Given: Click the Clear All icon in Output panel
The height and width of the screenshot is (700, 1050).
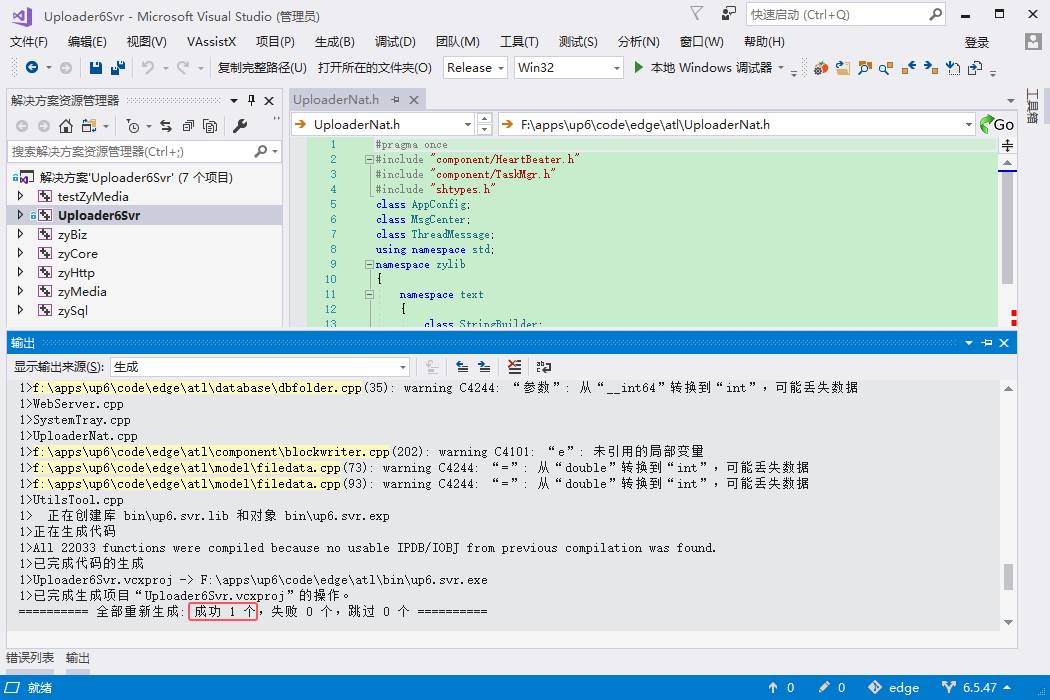Looking at the screenshot, I should [x=514, y=367].
